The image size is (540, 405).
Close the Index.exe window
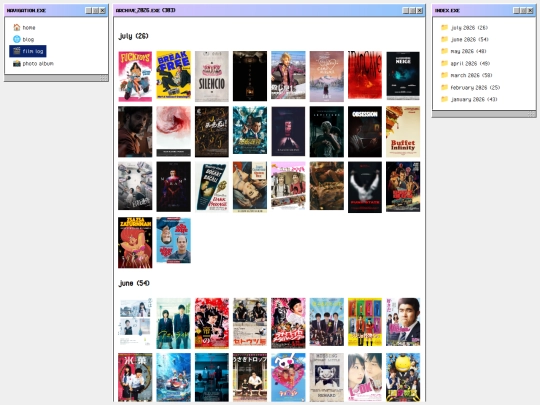pos(530,10)
